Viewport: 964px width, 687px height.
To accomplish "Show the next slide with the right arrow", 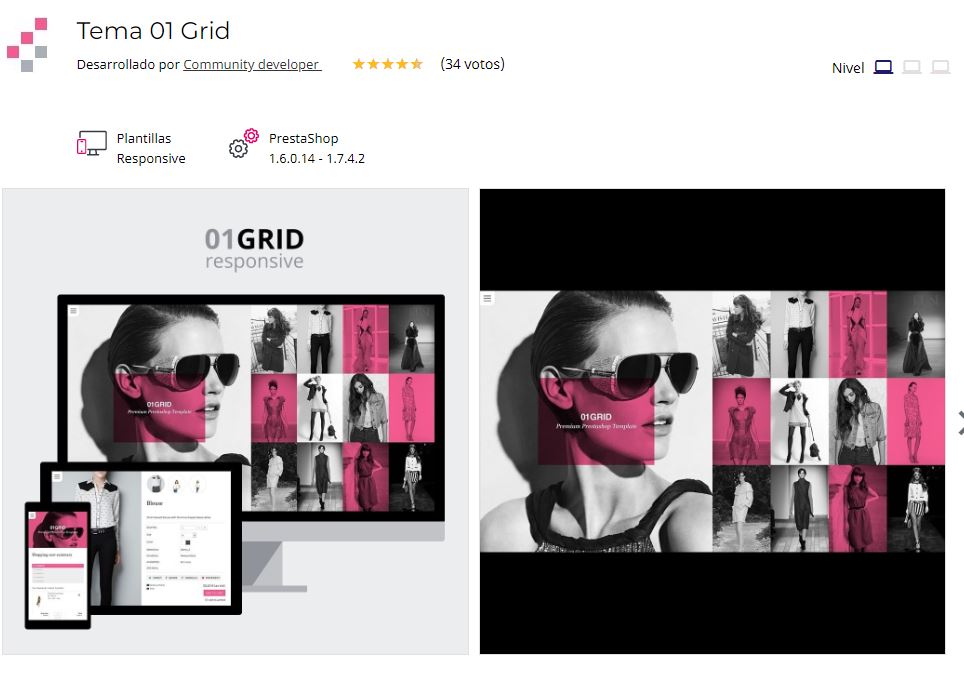I will tap(960, 423).
